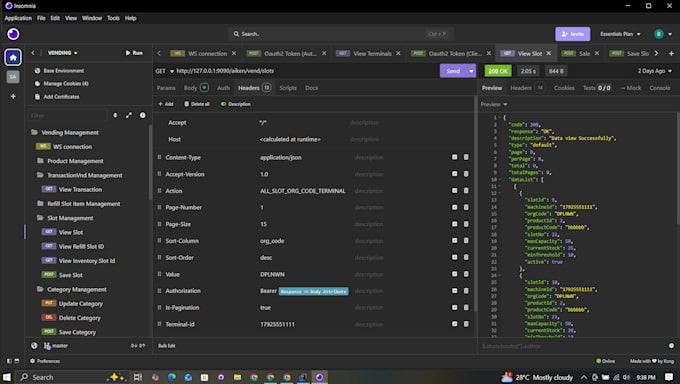680x384 pixels.
Task: Click Delete all headers button
Action: [x=197, y=104]
